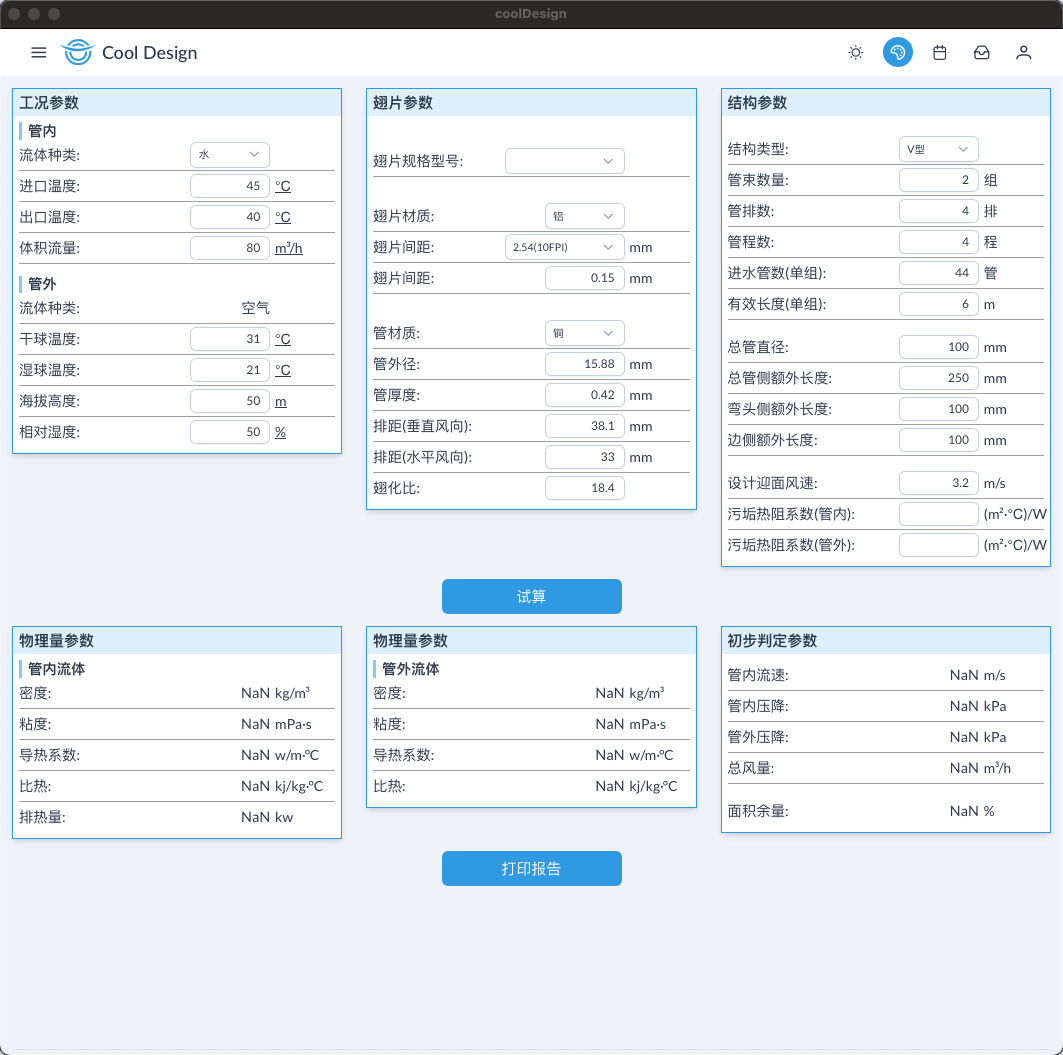Click the 打印报告 button
Screen dimensions: 1063x1055
tap(532, 869)
